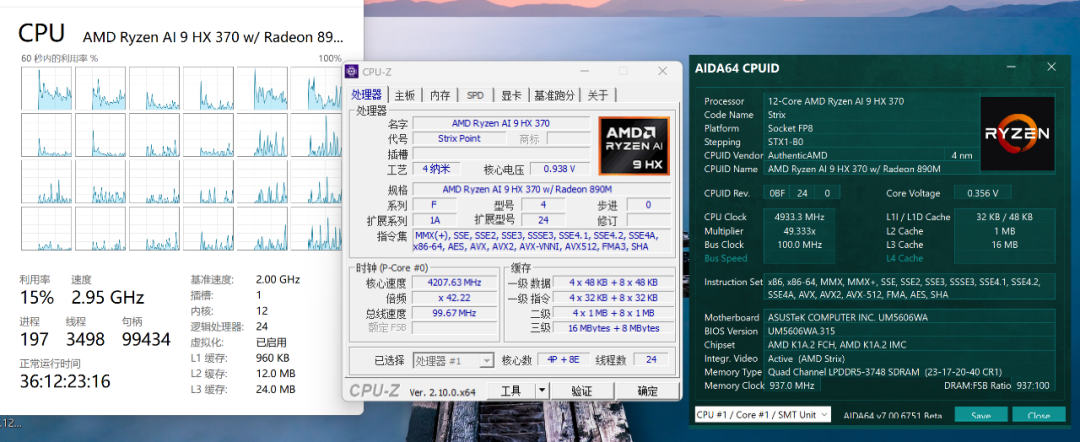This screenshot has width=1080, height=442.
Task: Click the Multiplier value 49.333x
Action: click(x=800, y=231)
